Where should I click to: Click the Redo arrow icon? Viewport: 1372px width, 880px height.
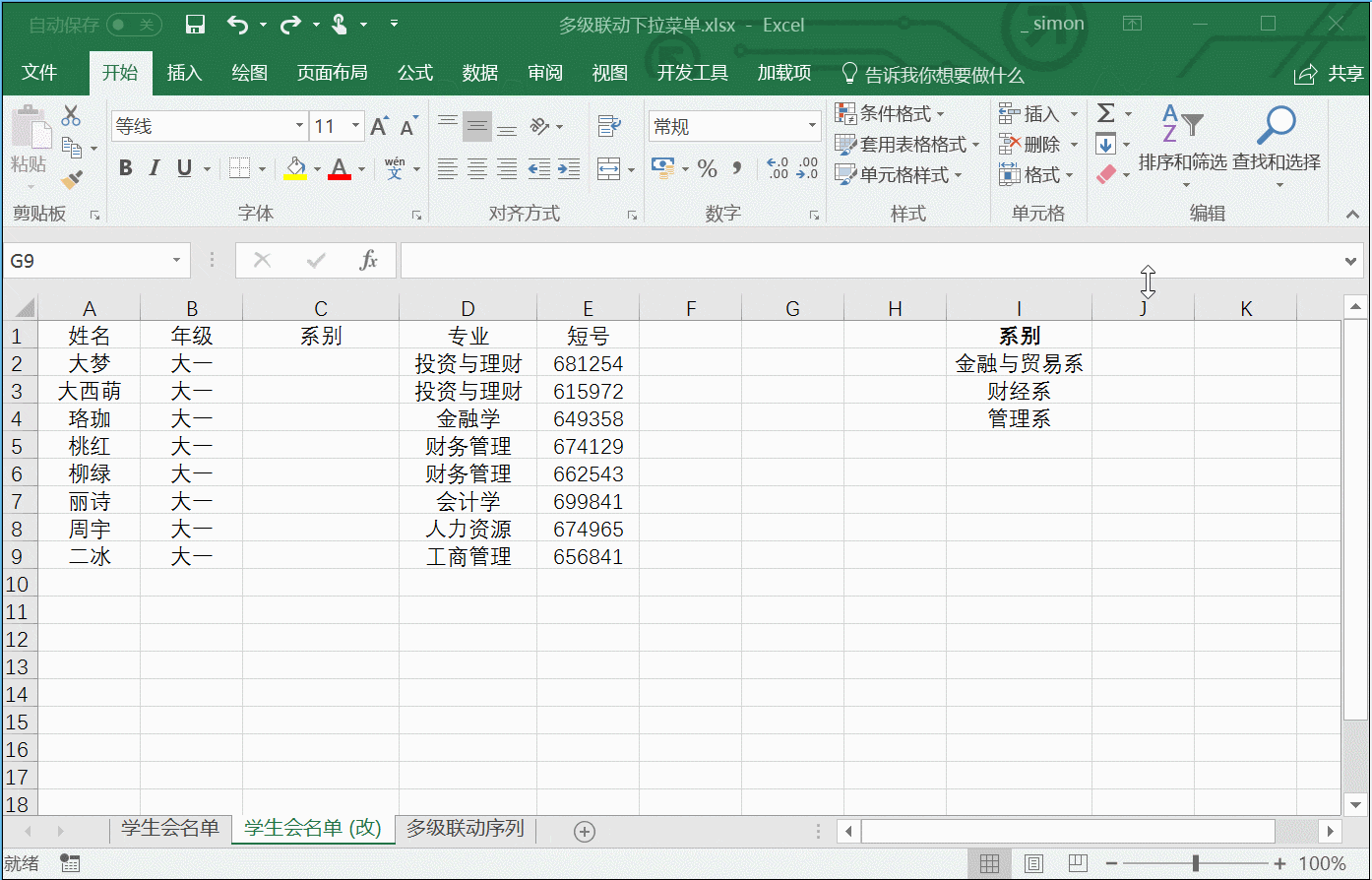tap(290, 25)
